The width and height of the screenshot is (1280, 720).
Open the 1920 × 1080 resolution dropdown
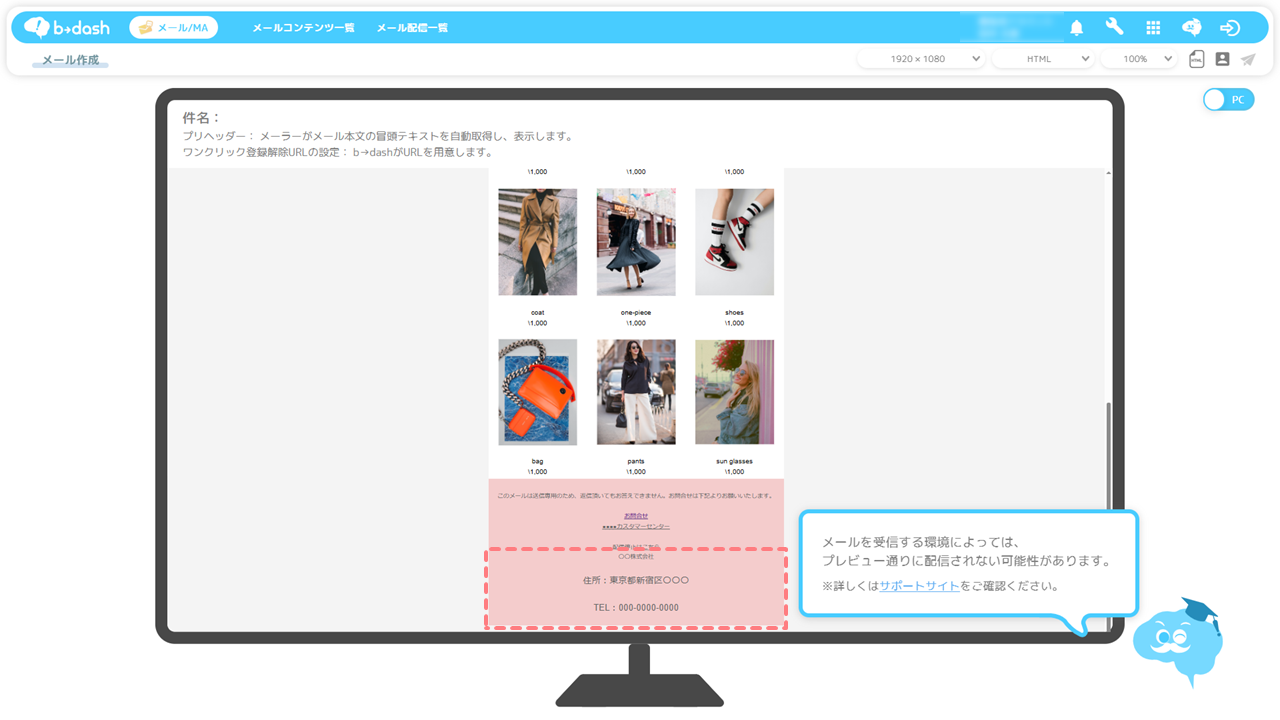click(x=921, y=59)
